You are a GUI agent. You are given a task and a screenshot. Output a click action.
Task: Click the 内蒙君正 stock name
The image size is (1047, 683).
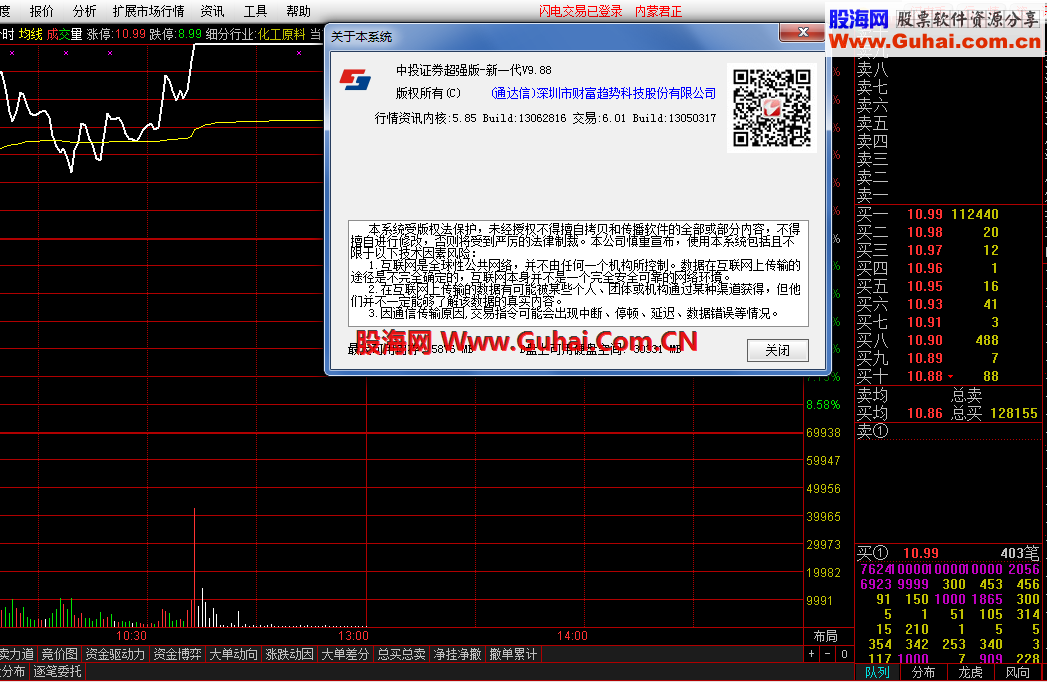[x=658, y=11]
